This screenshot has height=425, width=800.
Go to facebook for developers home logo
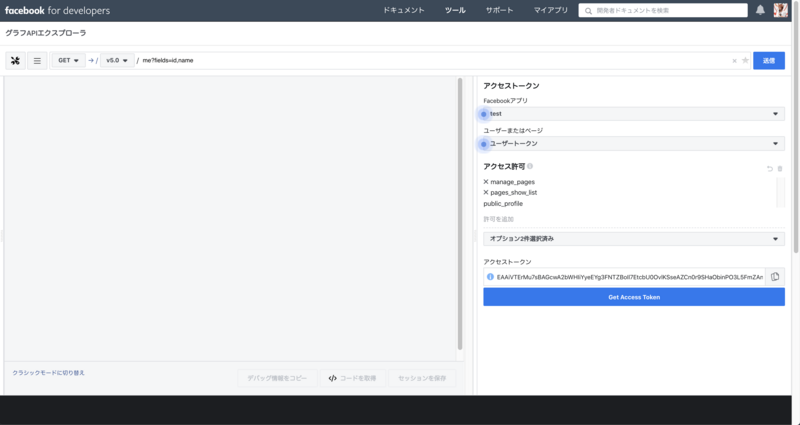[57, 10]
